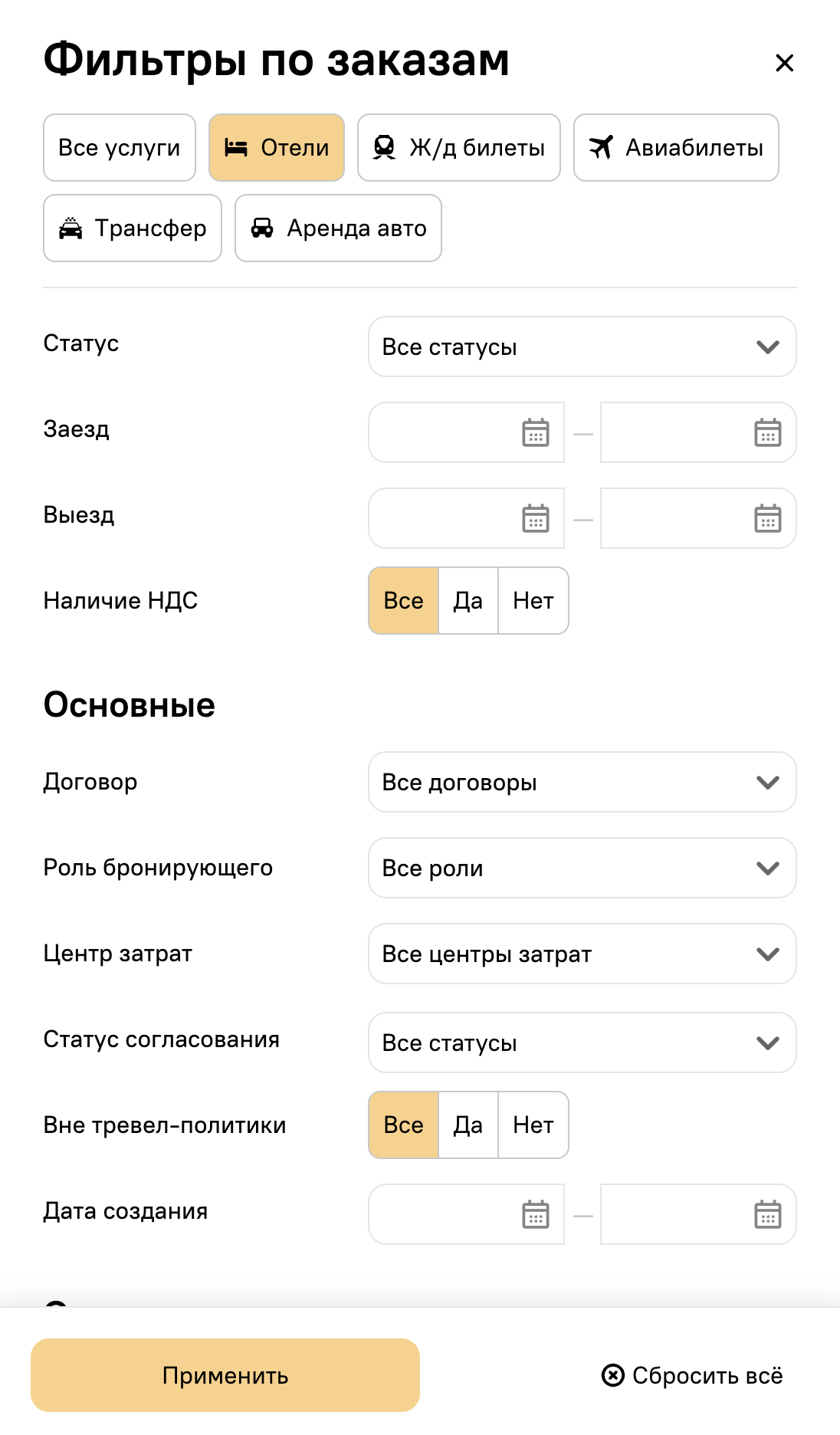Screen dimensions: 840x1435
Task: Open calendar for Дата создания start
Action: [x=536, y=1214]
